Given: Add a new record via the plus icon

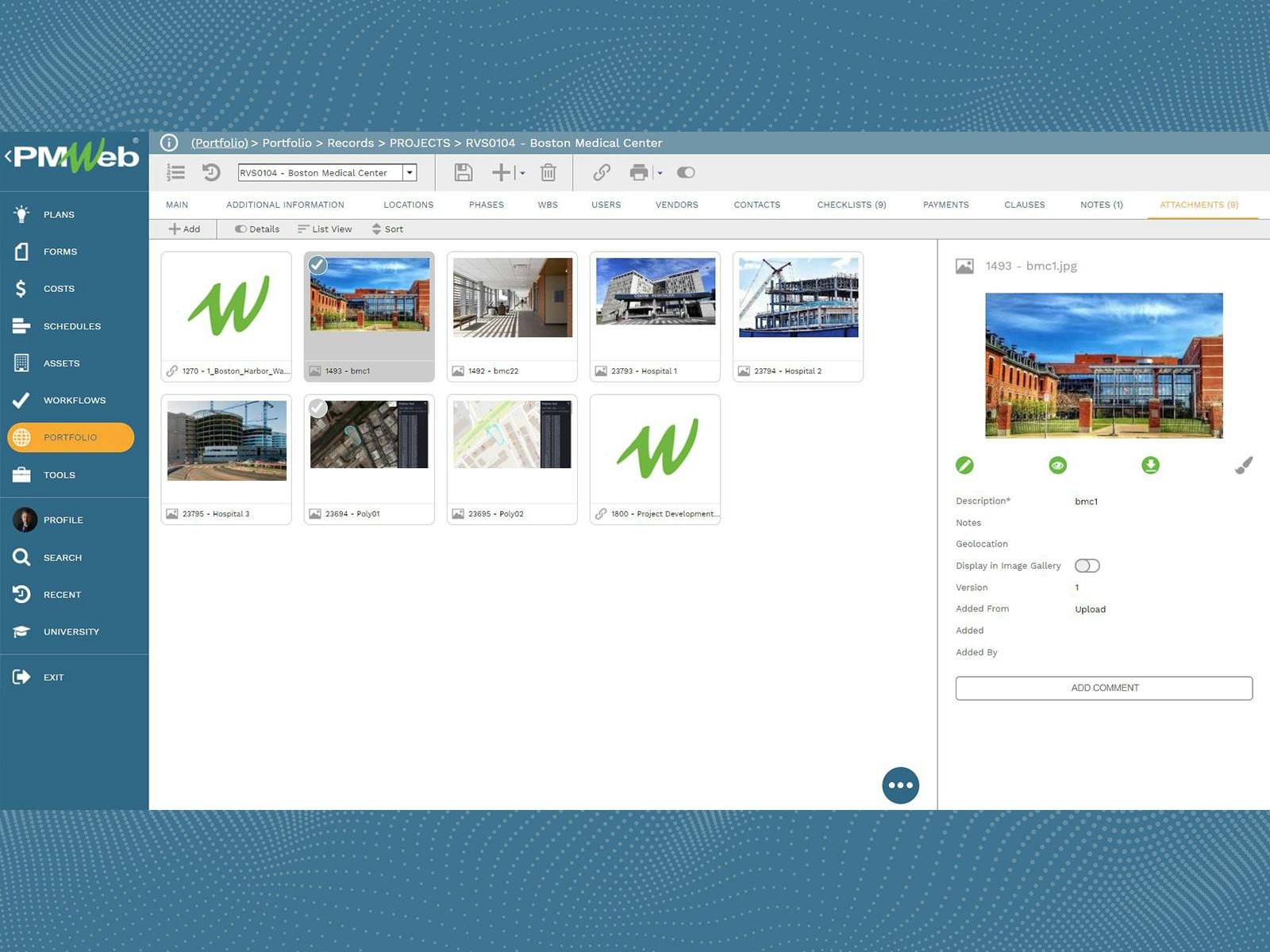Looking at the screenshot, I should click(x=502, y=172).
